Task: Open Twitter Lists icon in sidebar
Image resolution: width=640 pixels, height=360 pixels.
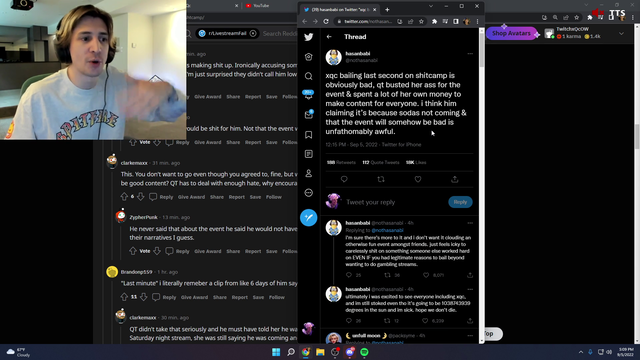Action: pos(309,154)
